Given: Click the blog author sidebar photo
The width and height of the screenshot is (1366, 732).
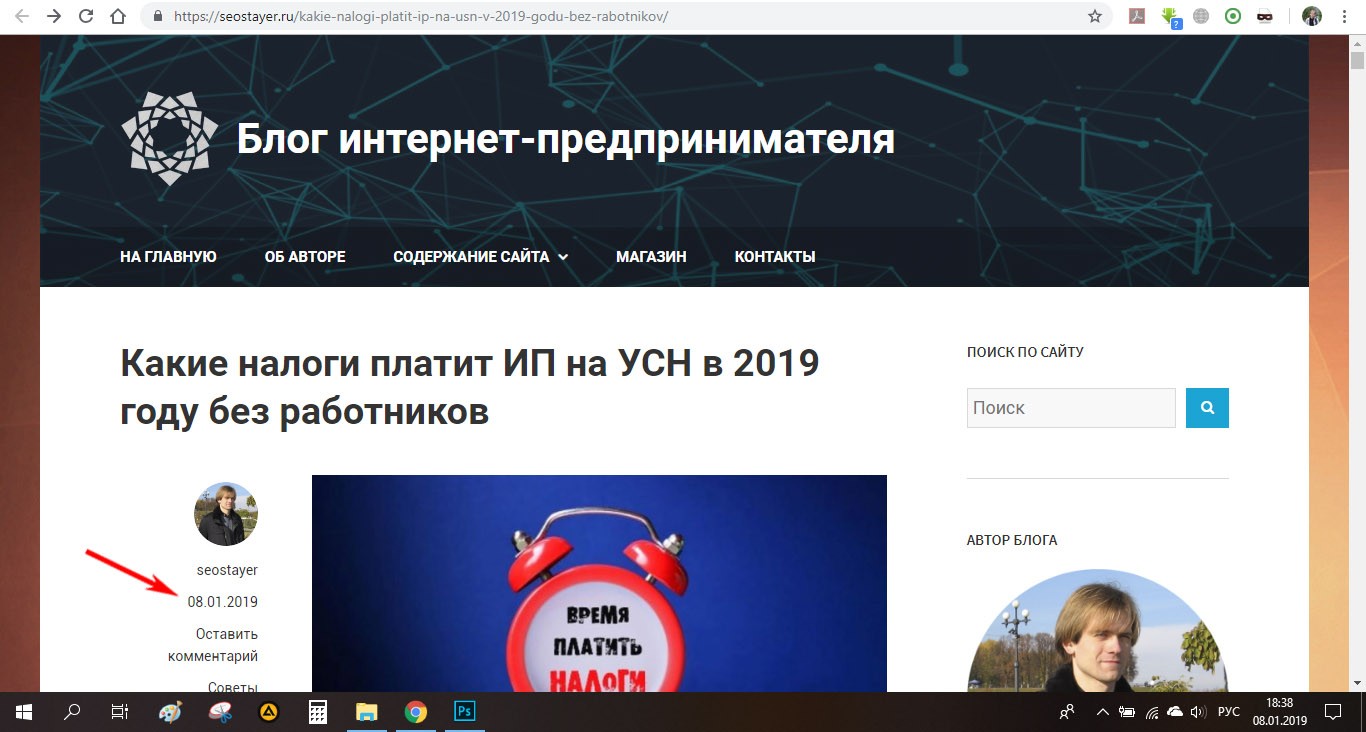Looking at the screenshot, I should tap(1098, 632).
